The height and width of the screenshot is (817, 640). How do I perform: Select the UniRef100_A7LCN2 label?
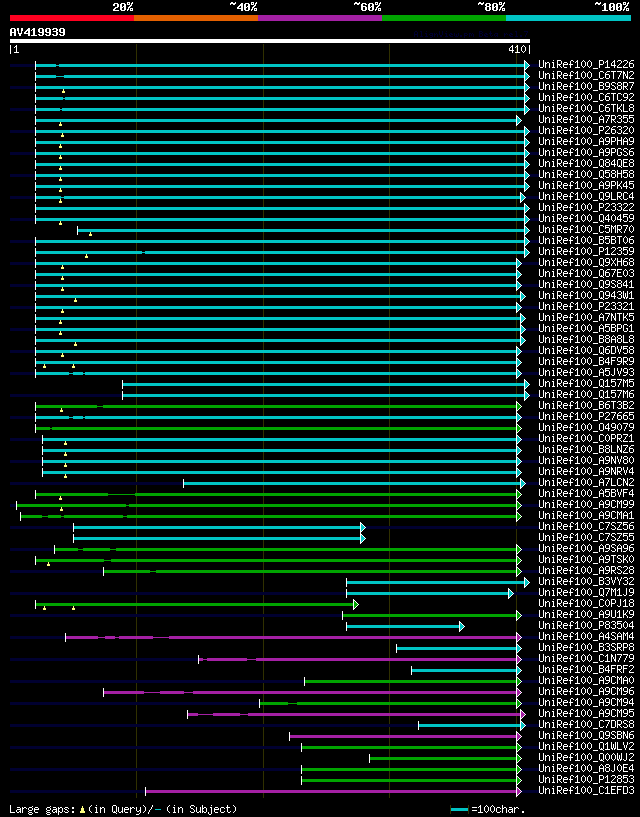[x=586, y=482]
